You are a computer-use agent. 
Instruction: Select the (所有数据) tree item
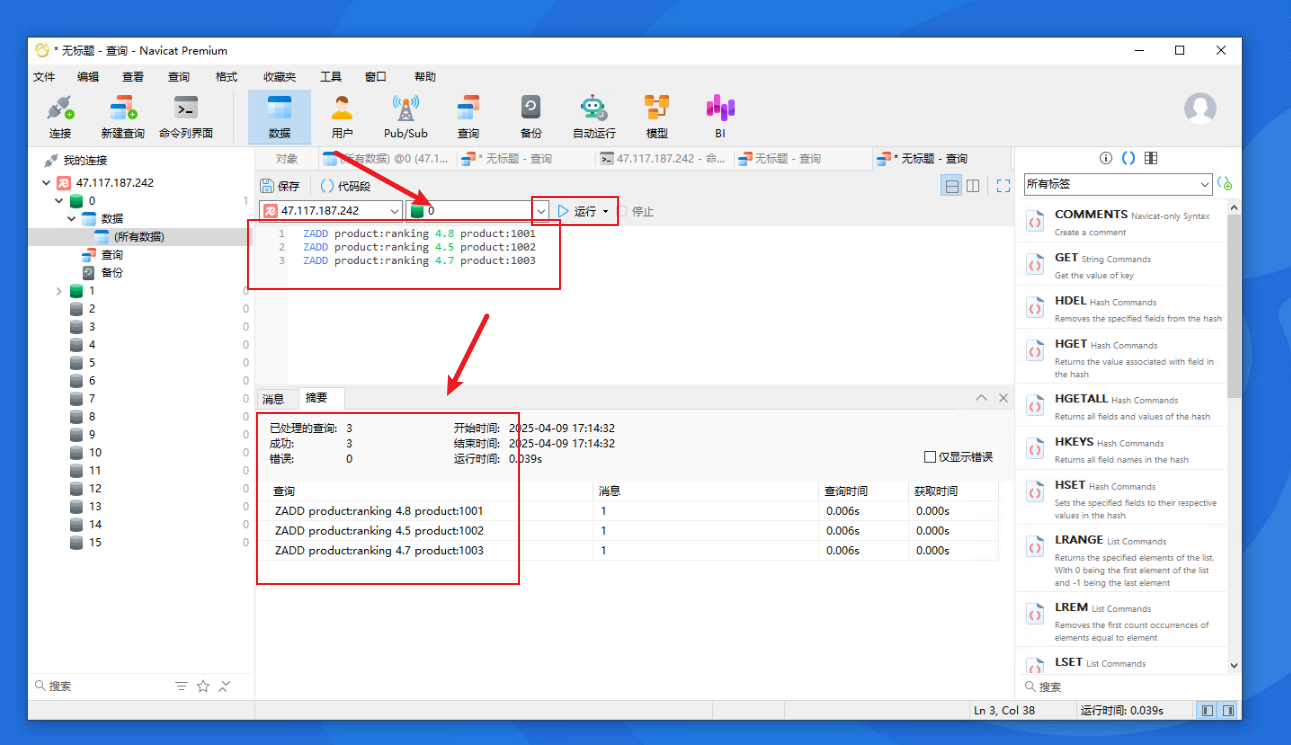click(x=139, y=237)
